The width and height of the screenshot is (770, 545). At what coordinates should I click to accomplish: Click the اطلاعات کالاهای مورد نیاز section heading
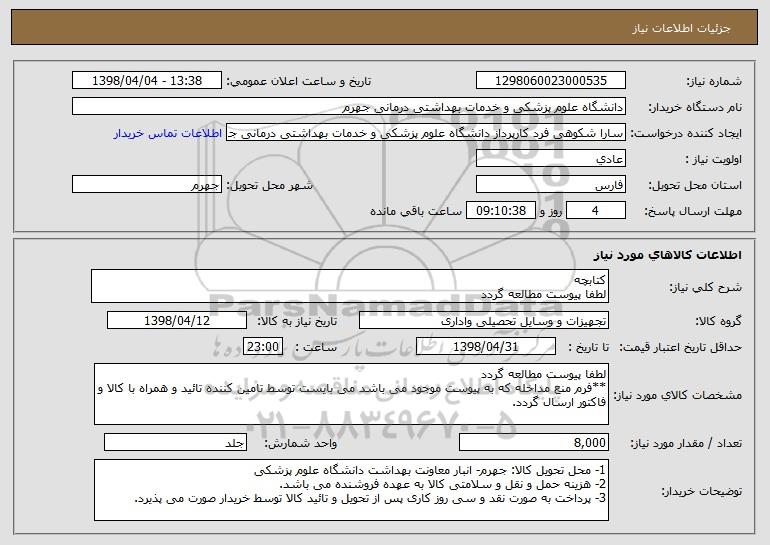point(668,255)
